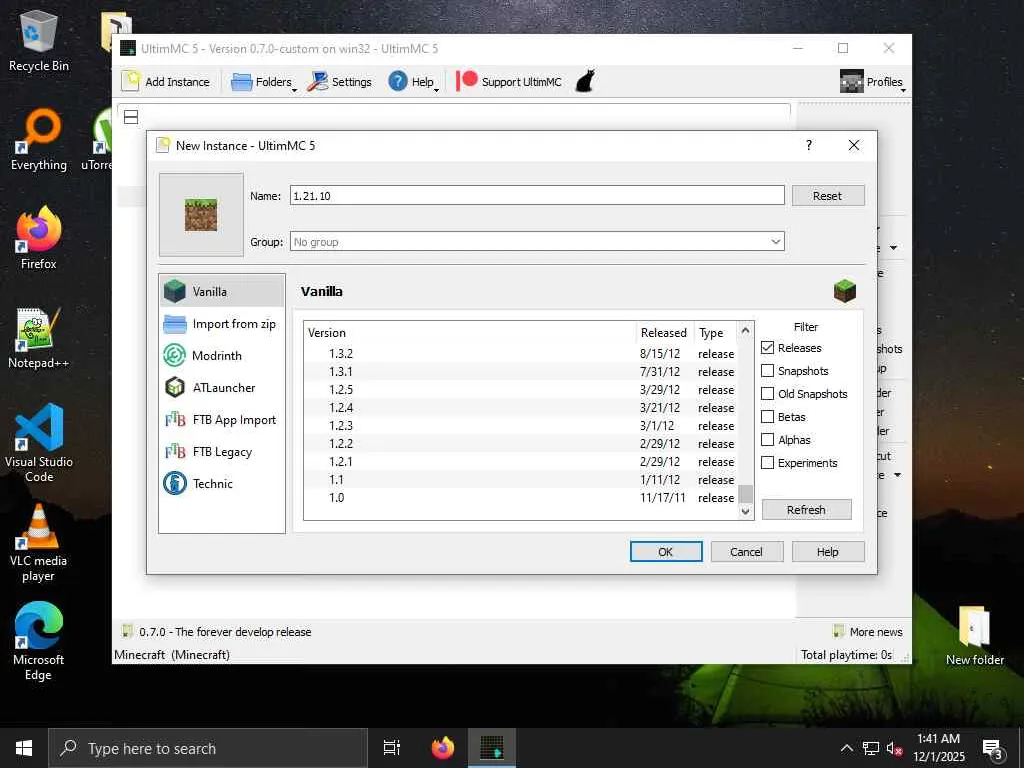Click the grass block instance icon button
The image size is (1024, 768).
[201, 215]
